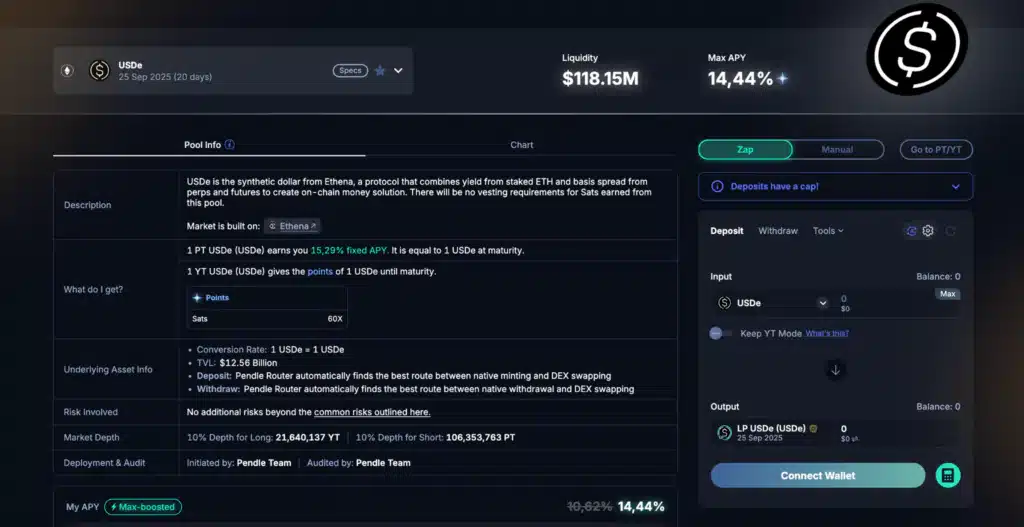Image resolution: width=1024 pixels, height=527 pixels.
Task: Open the Pool Info info icon
Action: pos(229,145)
